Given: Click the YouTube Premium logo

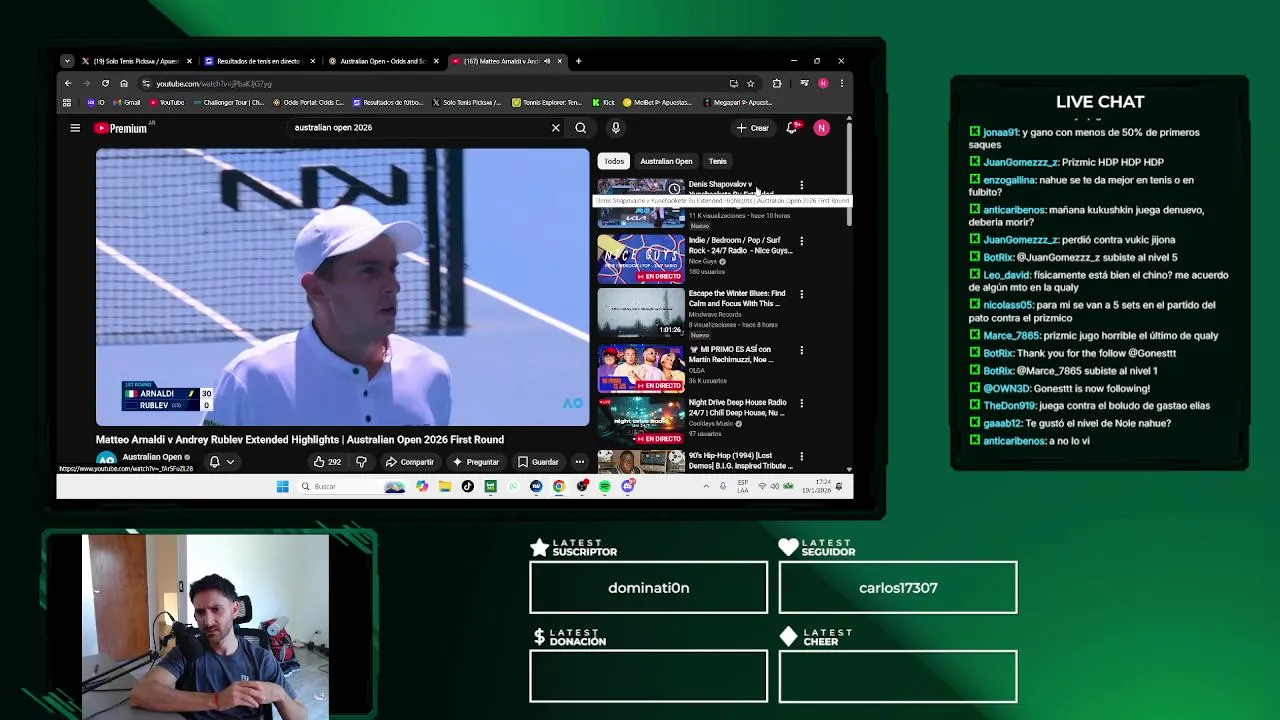Looking at the screenshot, I should coord(121,128).
